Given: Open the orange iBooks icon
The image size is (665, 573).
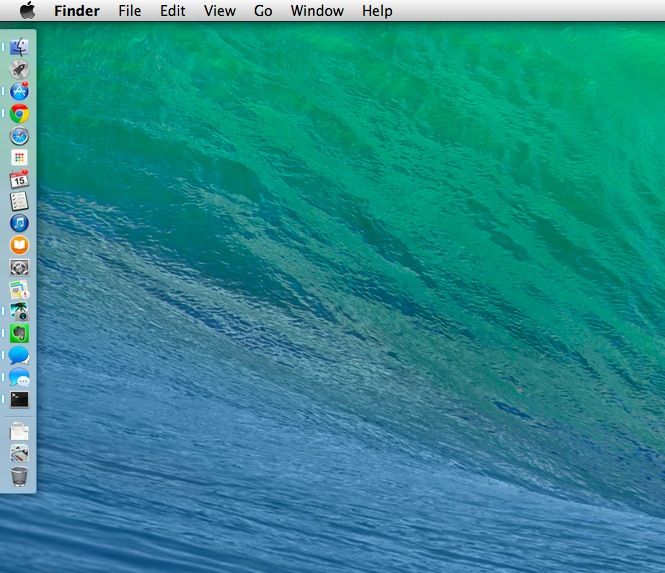Looking at the screenshot, I should point(19,245).
